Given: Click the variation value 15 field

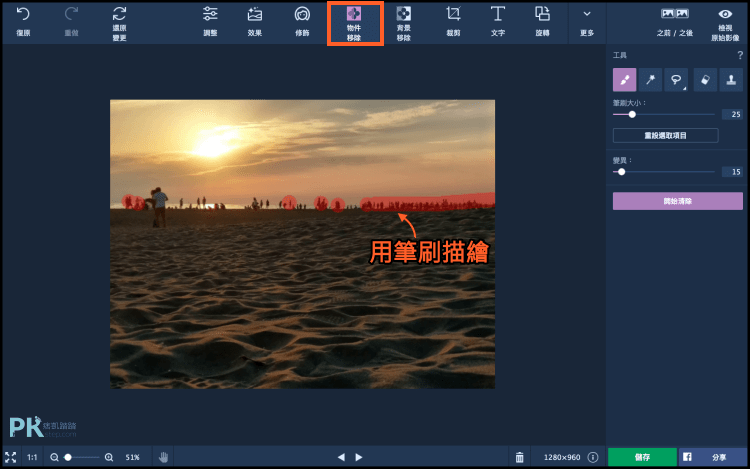Looking at the screenshot, I should [732, 172].
